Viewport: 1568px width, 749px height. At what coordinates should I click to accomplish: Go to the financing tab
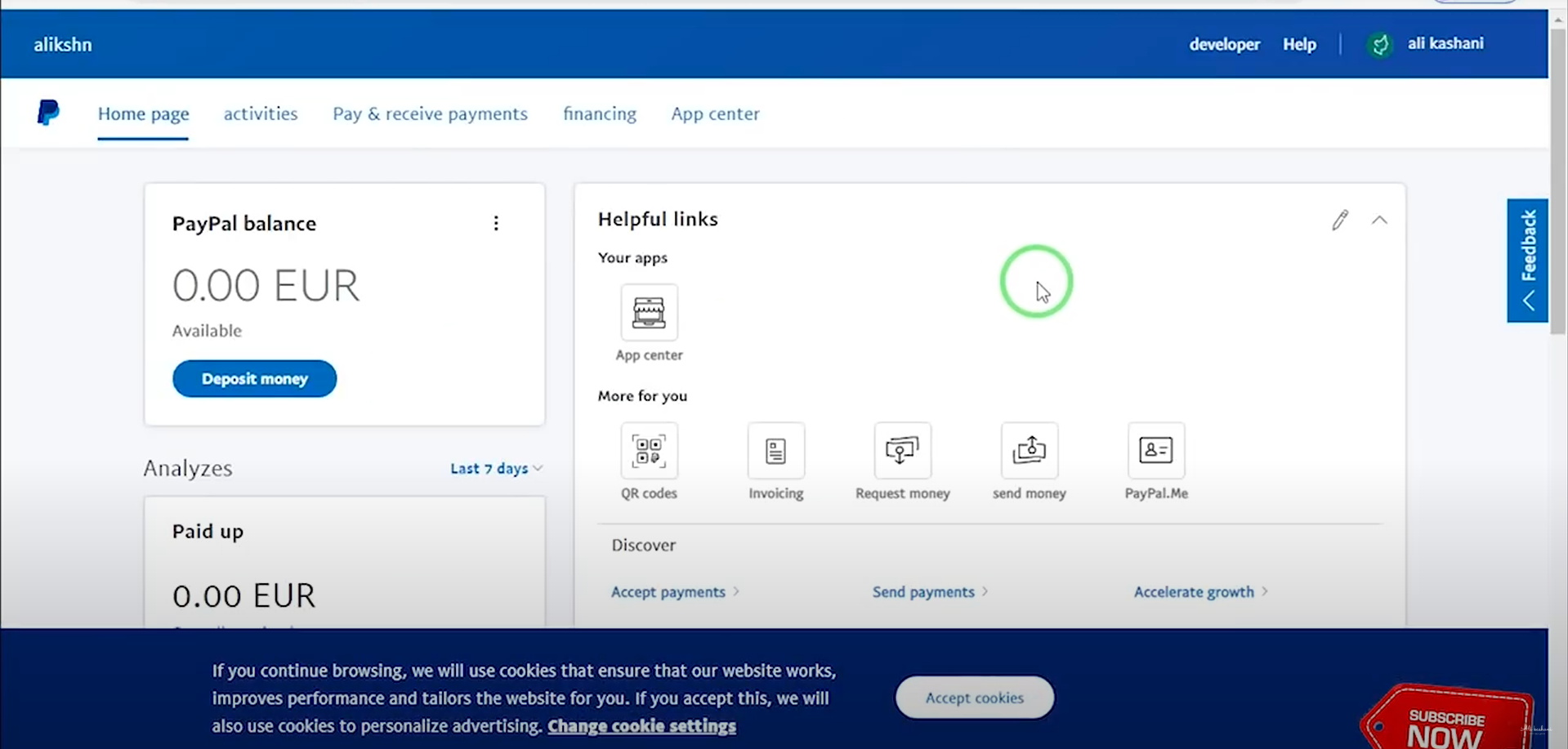599,114
